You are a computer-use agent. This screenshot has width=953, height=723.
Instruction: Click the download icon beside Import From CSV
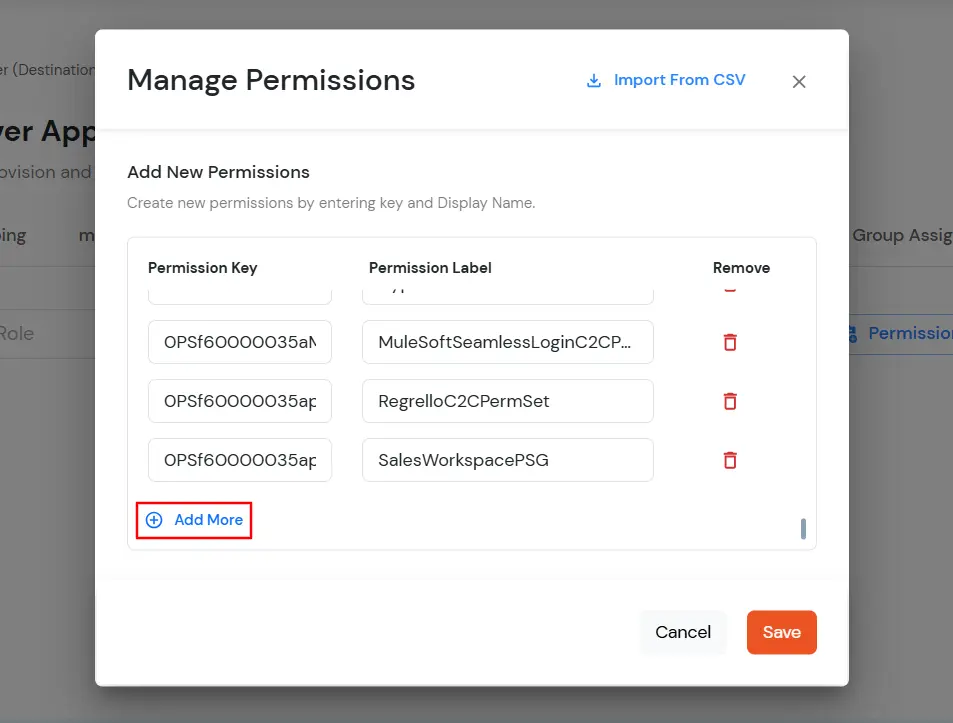pyautogui.click(x=594, y=79)
